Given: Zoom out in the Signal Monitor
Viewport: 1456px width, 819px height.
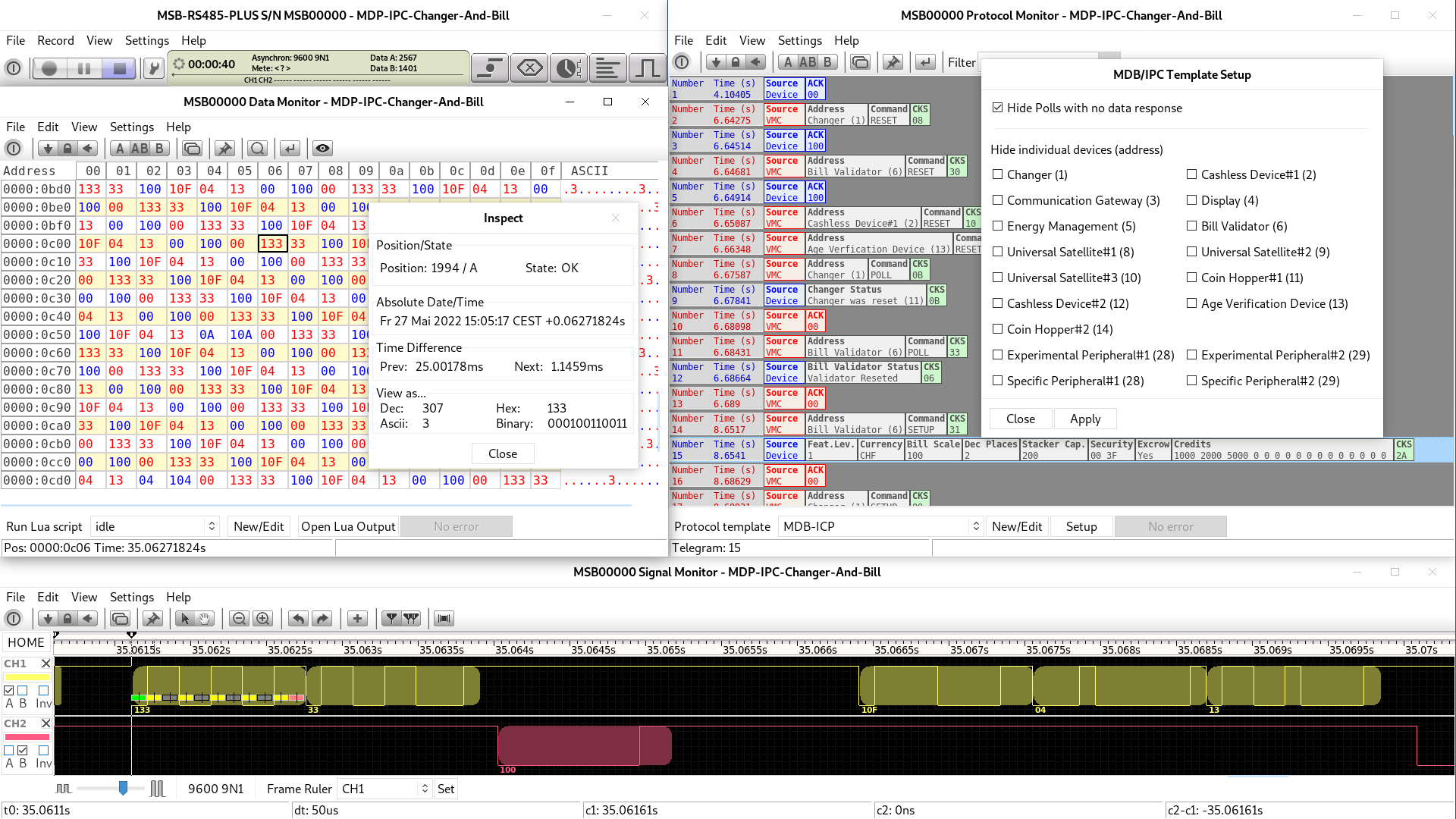Looking at the screenshot, I should click(x=239, y=619).
